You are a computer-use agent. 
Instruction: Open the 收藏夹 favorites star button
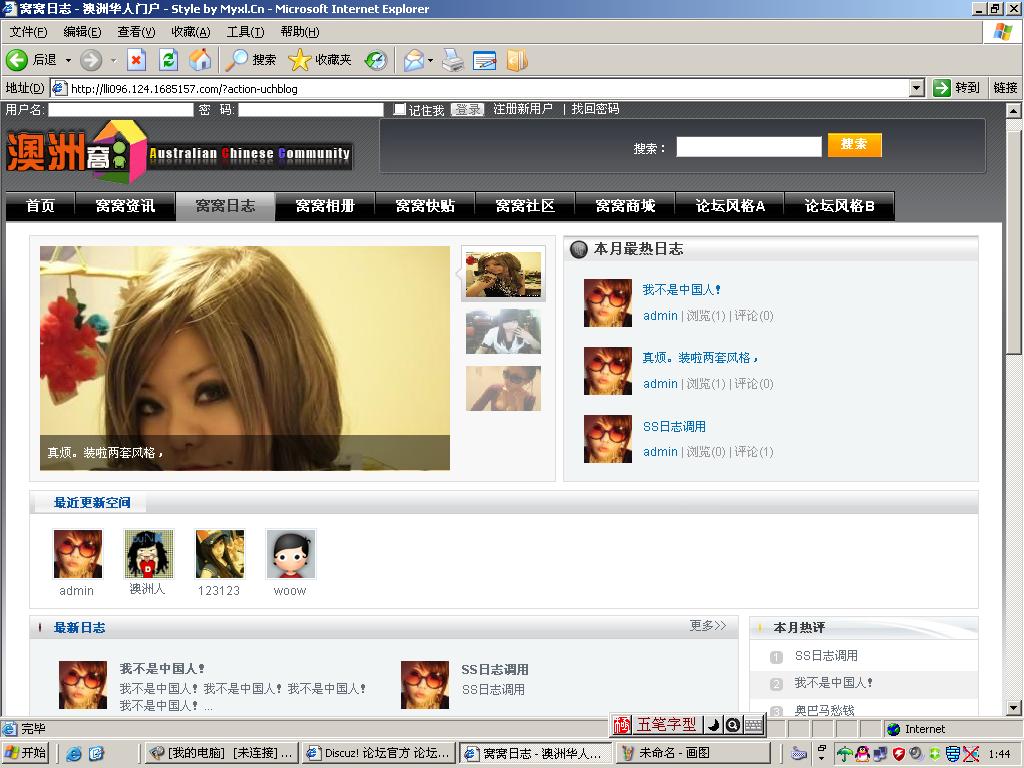point(319,60)
